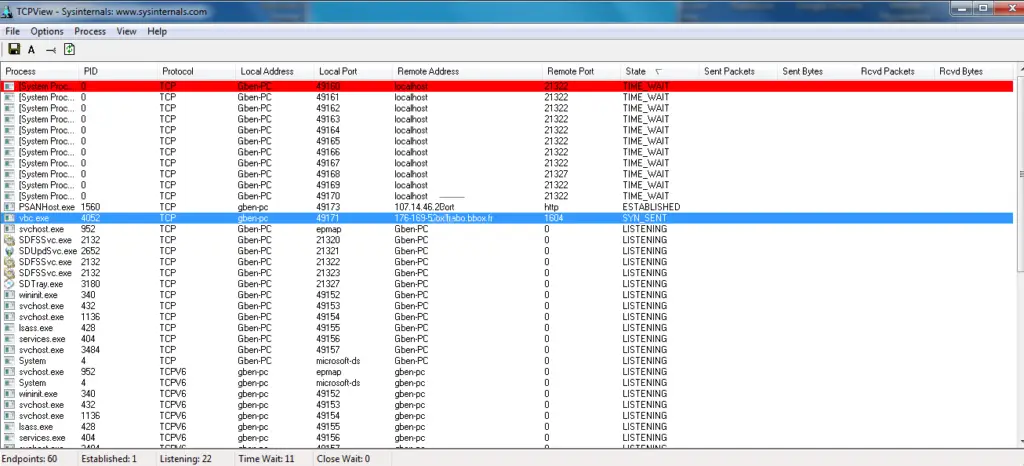1024x466 pixels.
Task: Sort by the Remote Address column header
Action: 467,71
